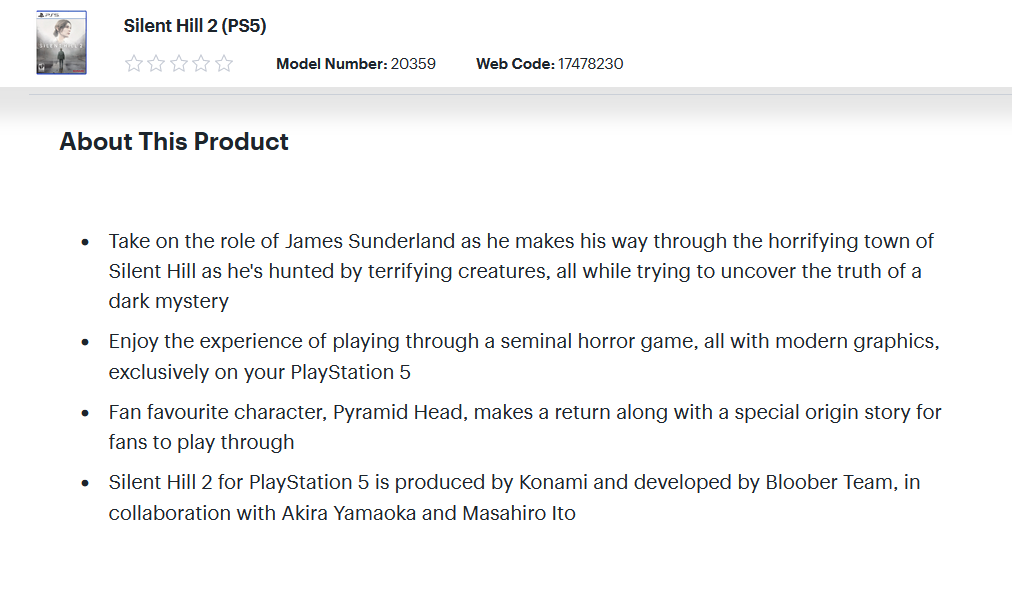Click the second rating star
1012x606 pixels.
point(156,63)
